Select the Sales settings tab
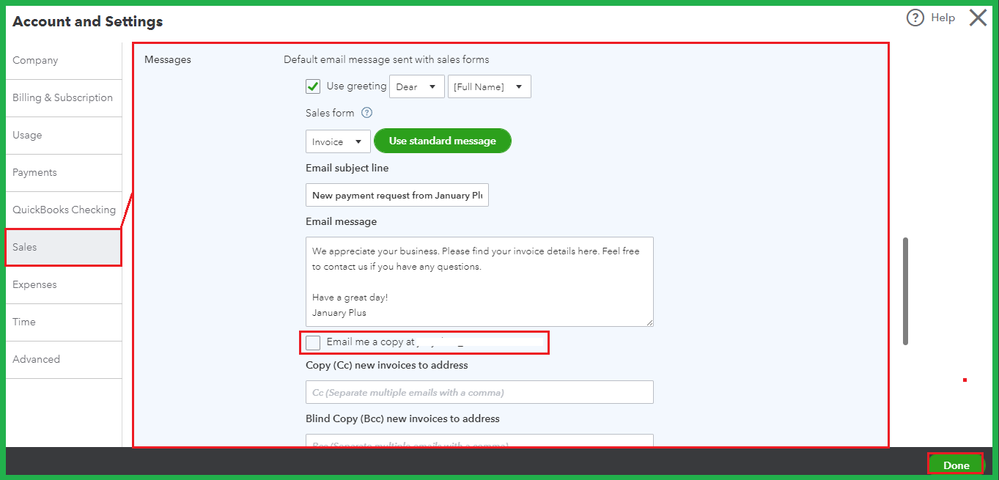 [64, 247]
